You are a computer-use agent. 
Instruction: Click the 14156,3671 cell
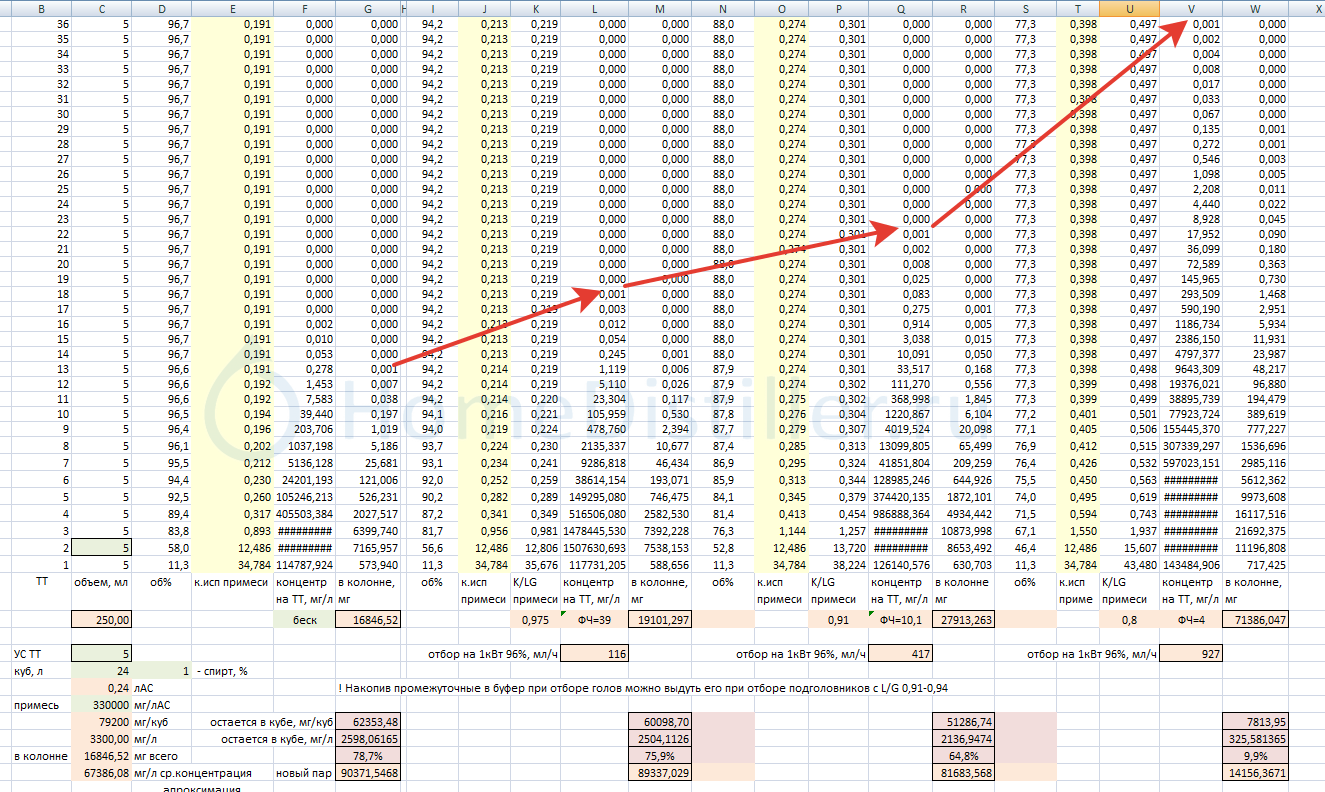pyautogui.click(x=1255, y=773)
